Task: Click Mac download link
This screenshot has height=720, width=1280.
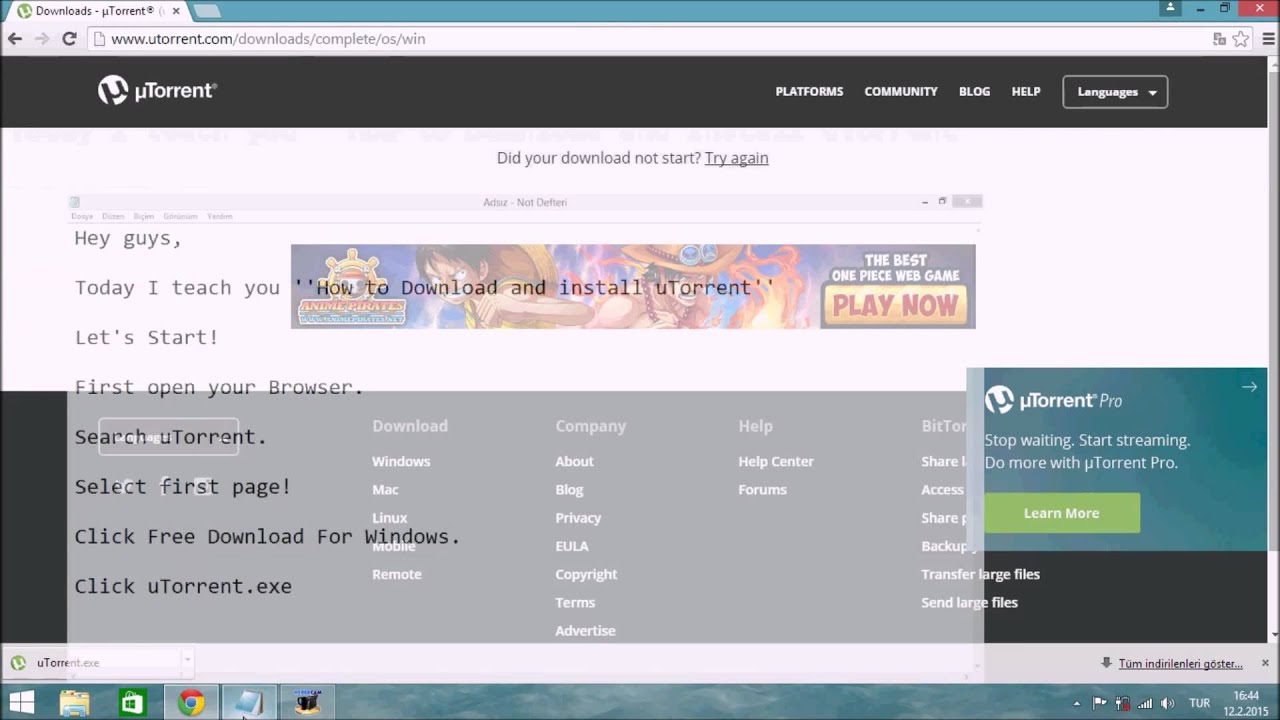Action: [x=385, y=489]
